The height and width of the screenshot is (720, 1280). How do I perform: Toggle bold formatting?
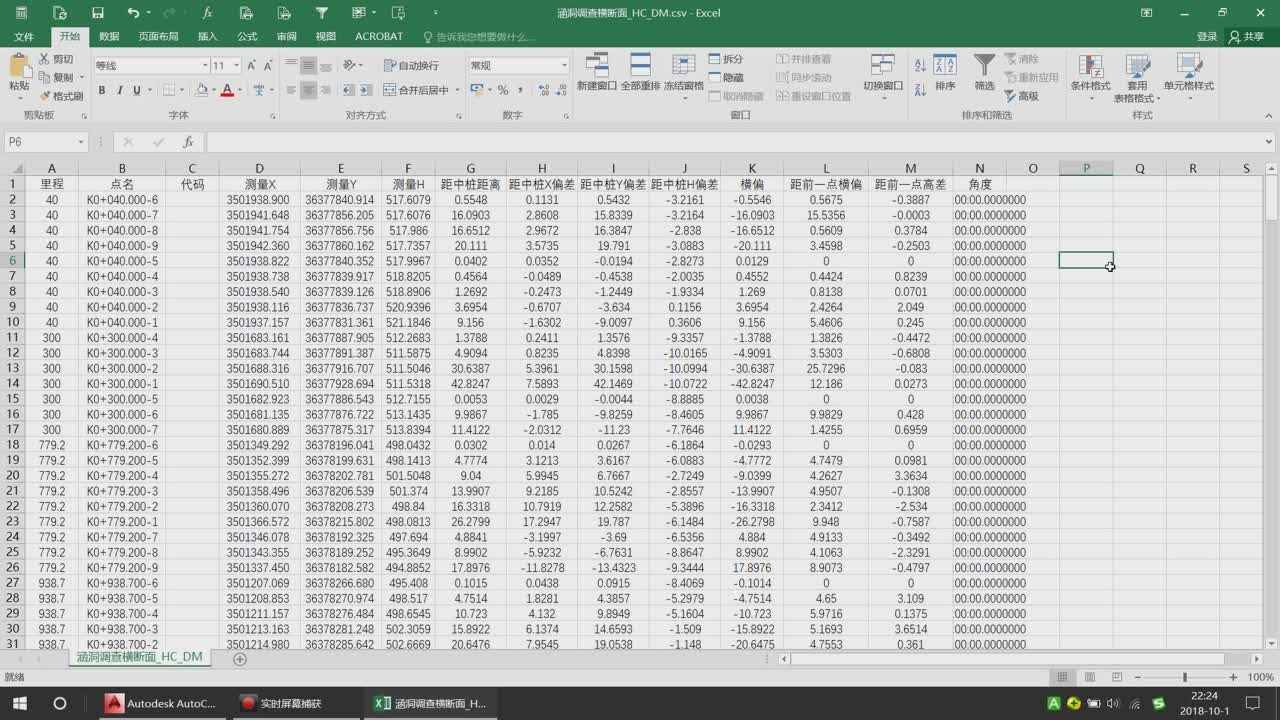102,90
